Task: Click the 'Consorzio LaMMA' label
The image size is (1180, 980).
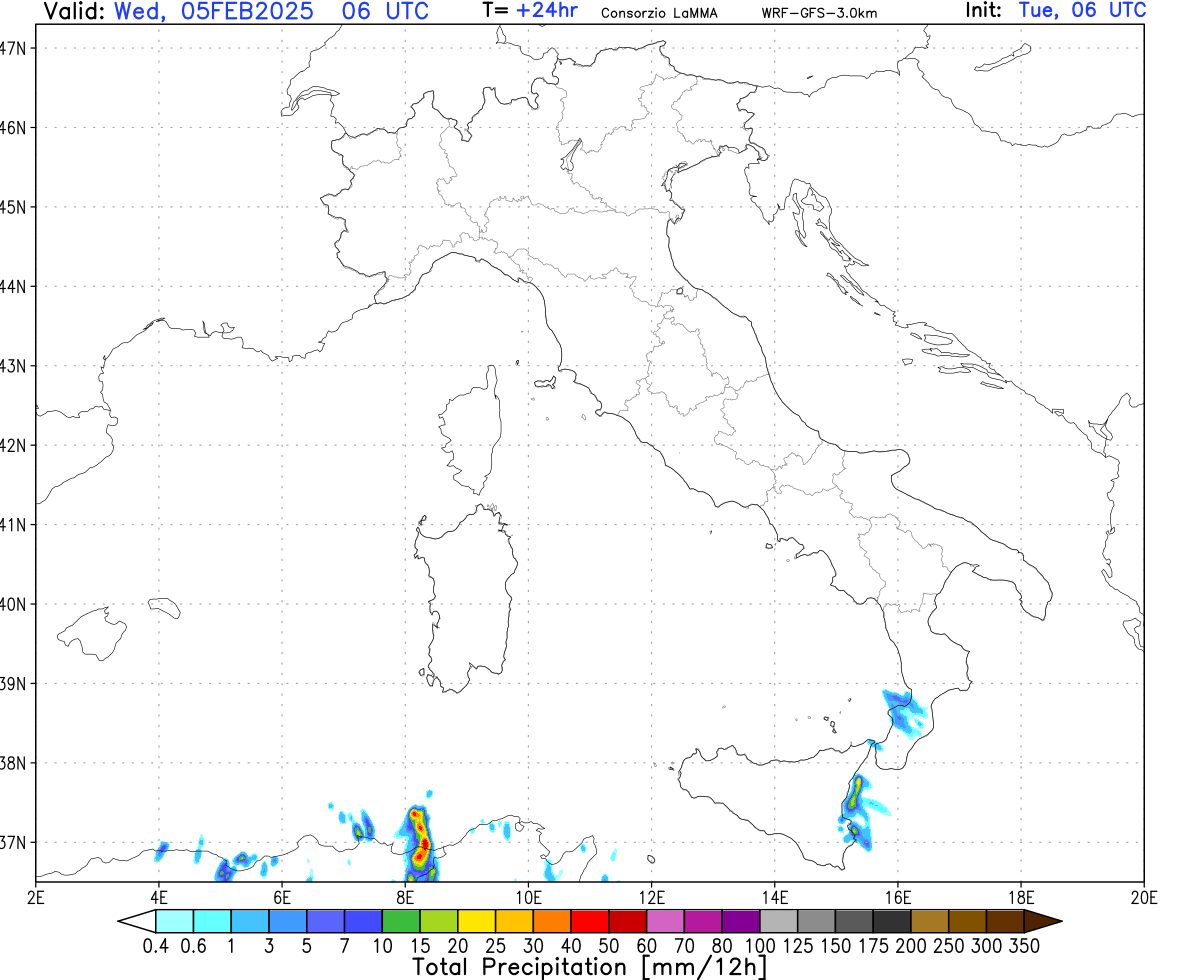Action: coord(659,14)
